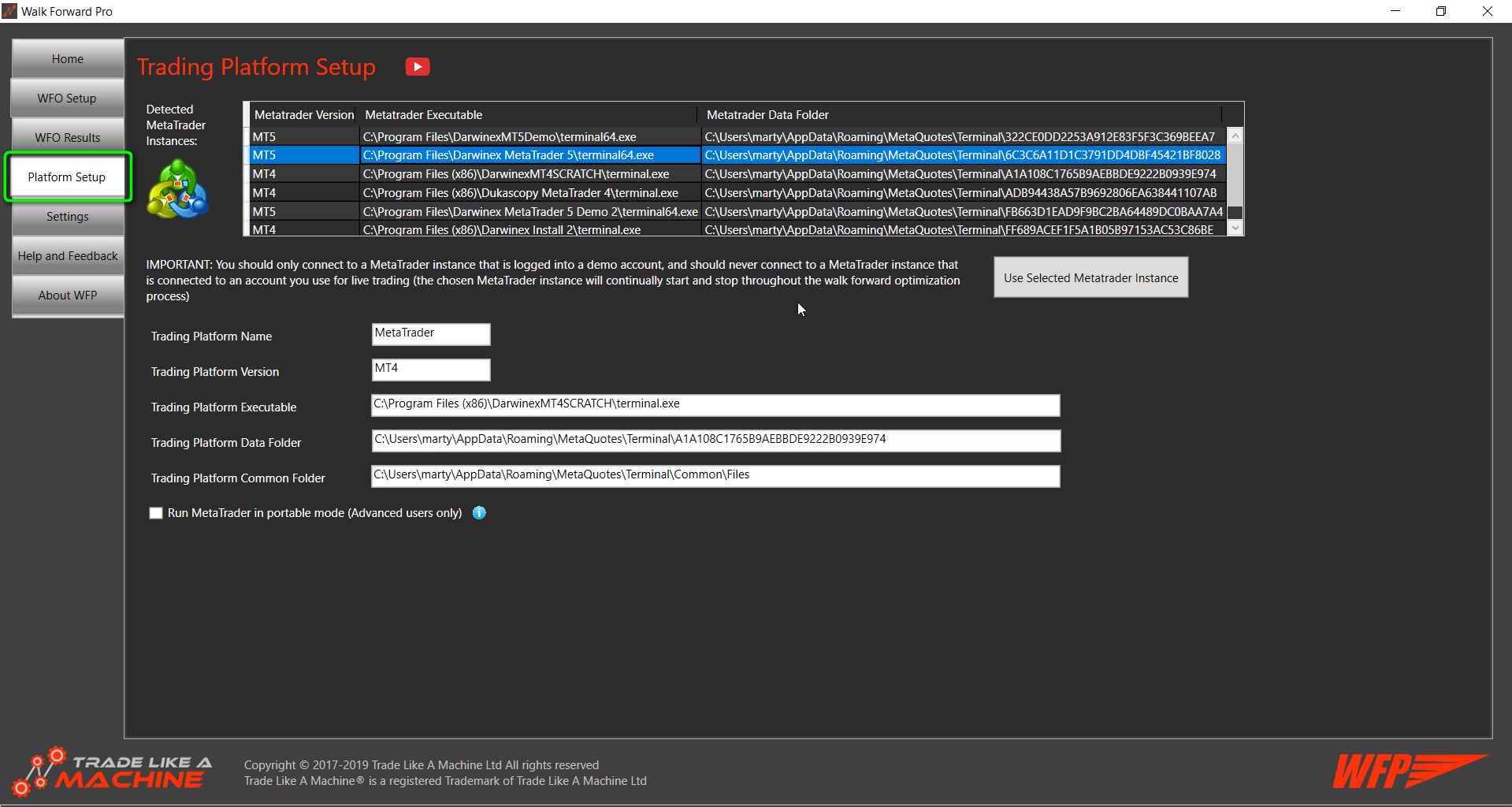Click the Trading Platform Name field

click(x=431, y=334)
